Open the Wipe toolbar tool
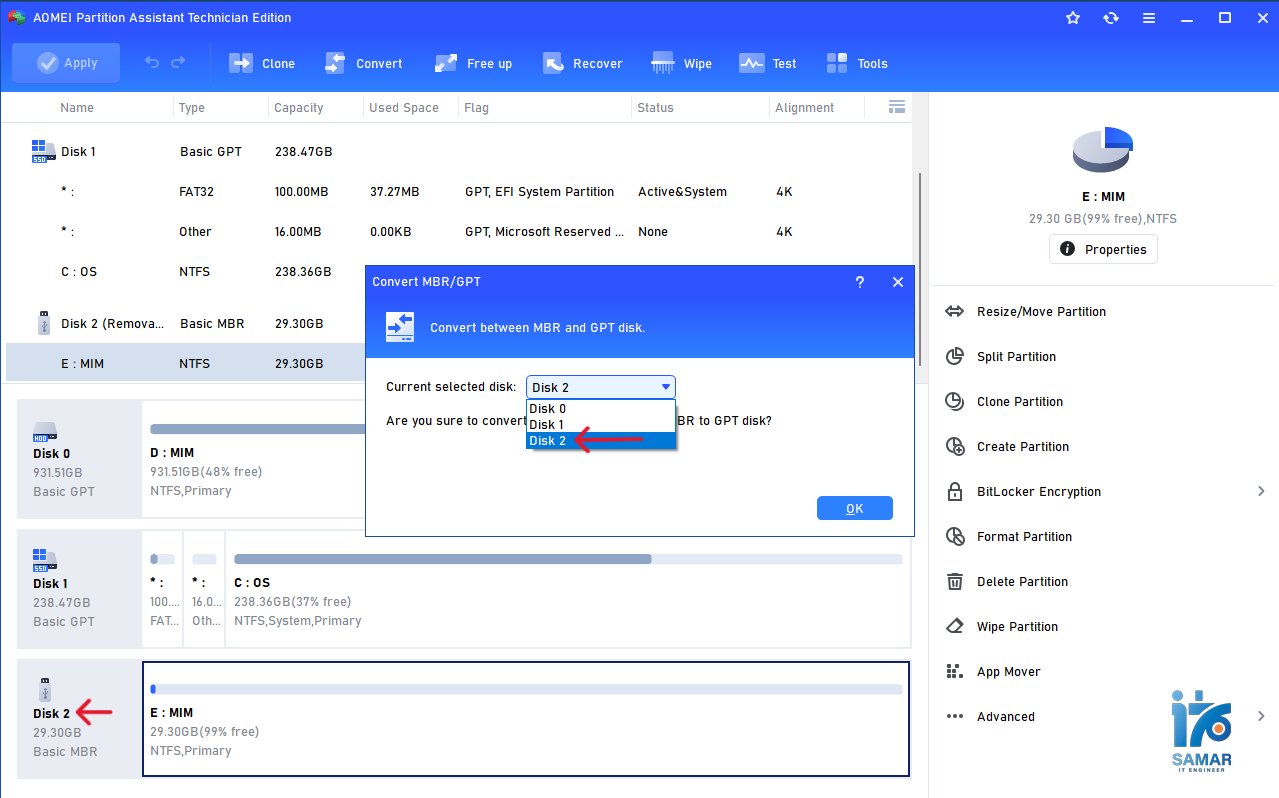This screenshot has height=798, width=1279. [x=681, y=63]
